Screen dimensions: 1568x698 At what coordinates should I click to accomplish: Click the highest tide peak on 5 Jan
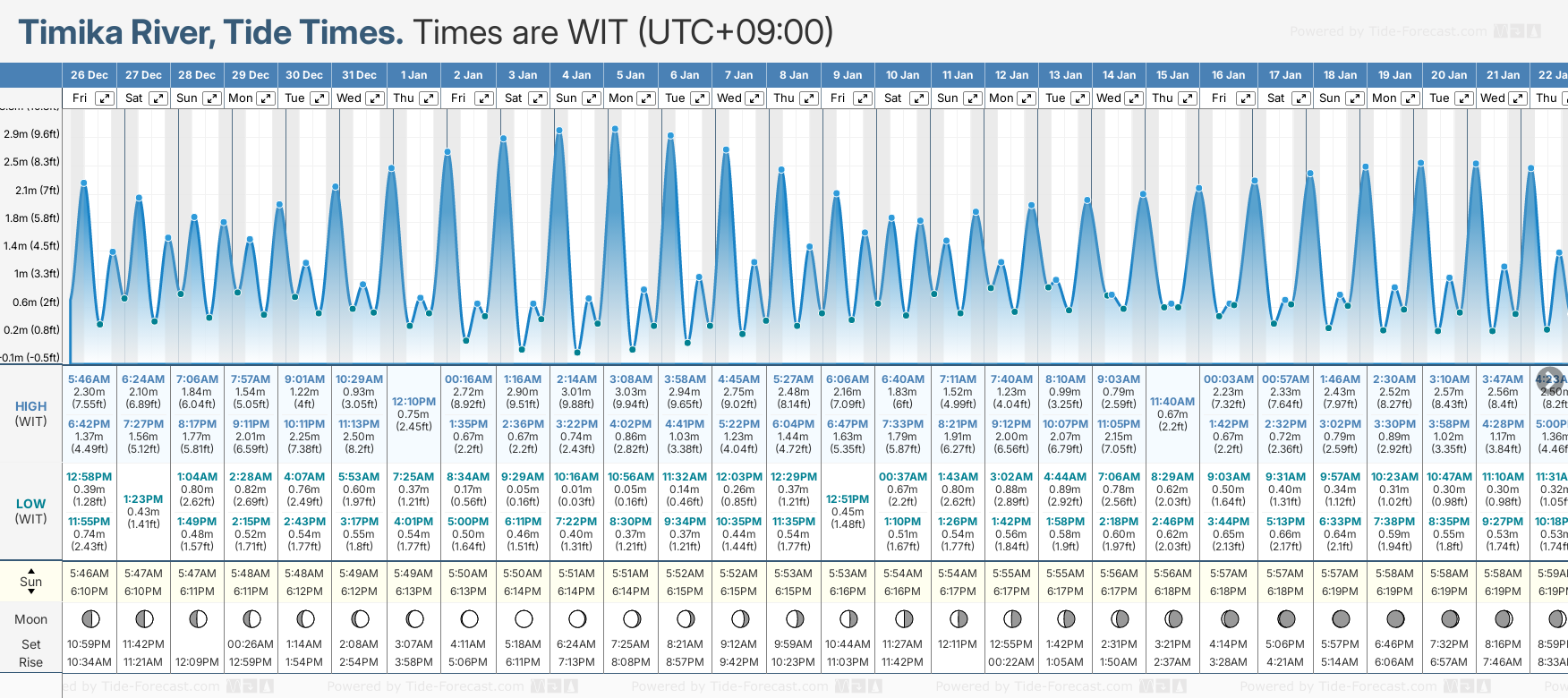615,129
